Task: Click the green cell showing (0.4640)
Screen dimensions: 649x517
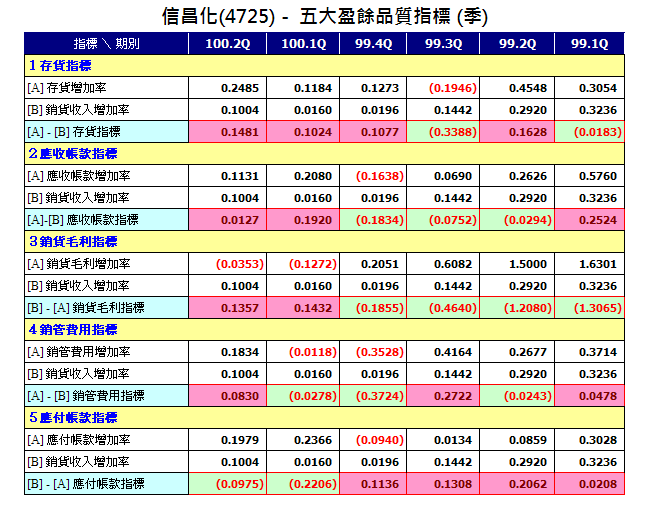Action: click(x=443, y=308)
